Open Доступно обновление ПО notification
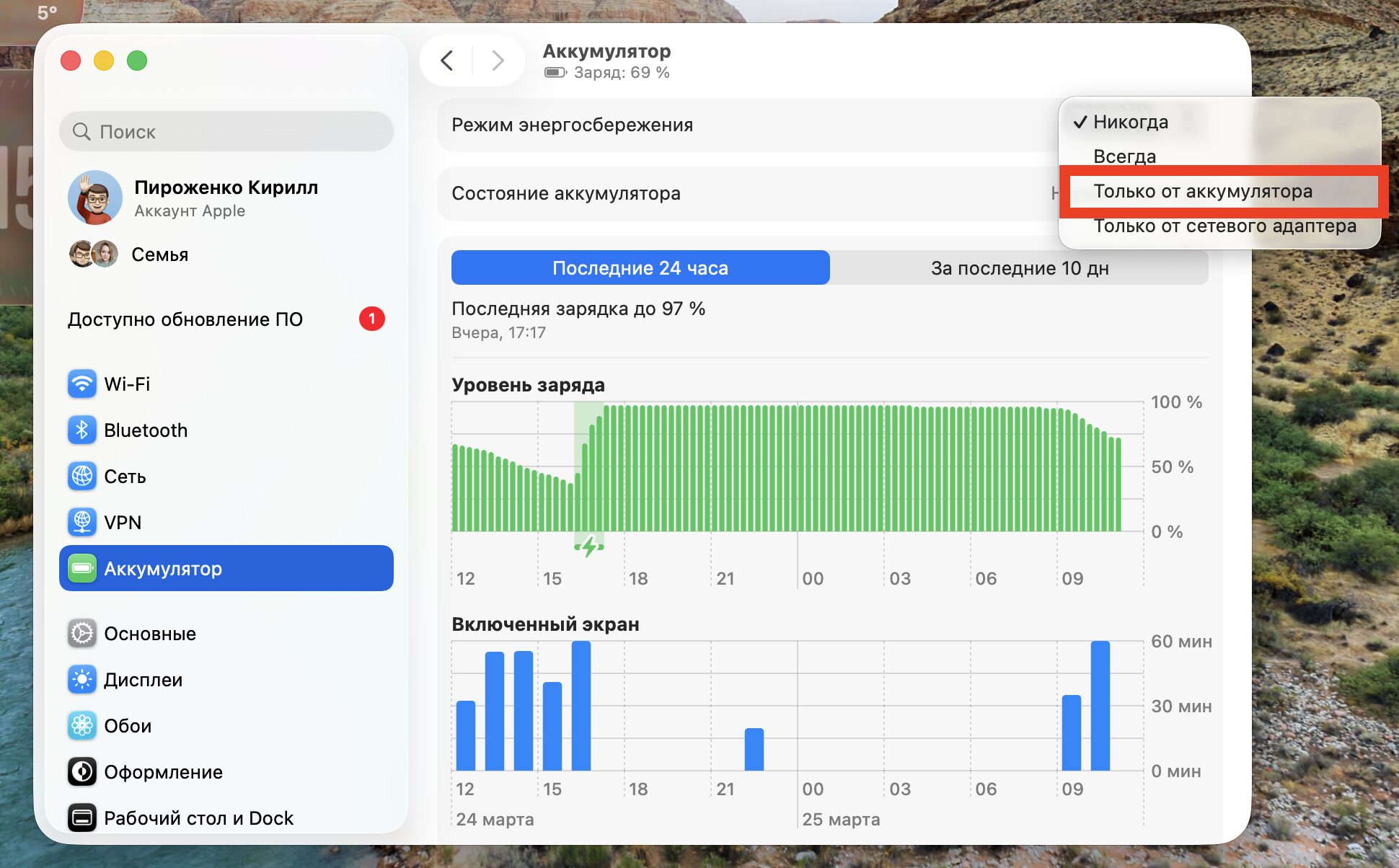The width and height of the screenshot is (1399, 868). (x=185, y=319)
